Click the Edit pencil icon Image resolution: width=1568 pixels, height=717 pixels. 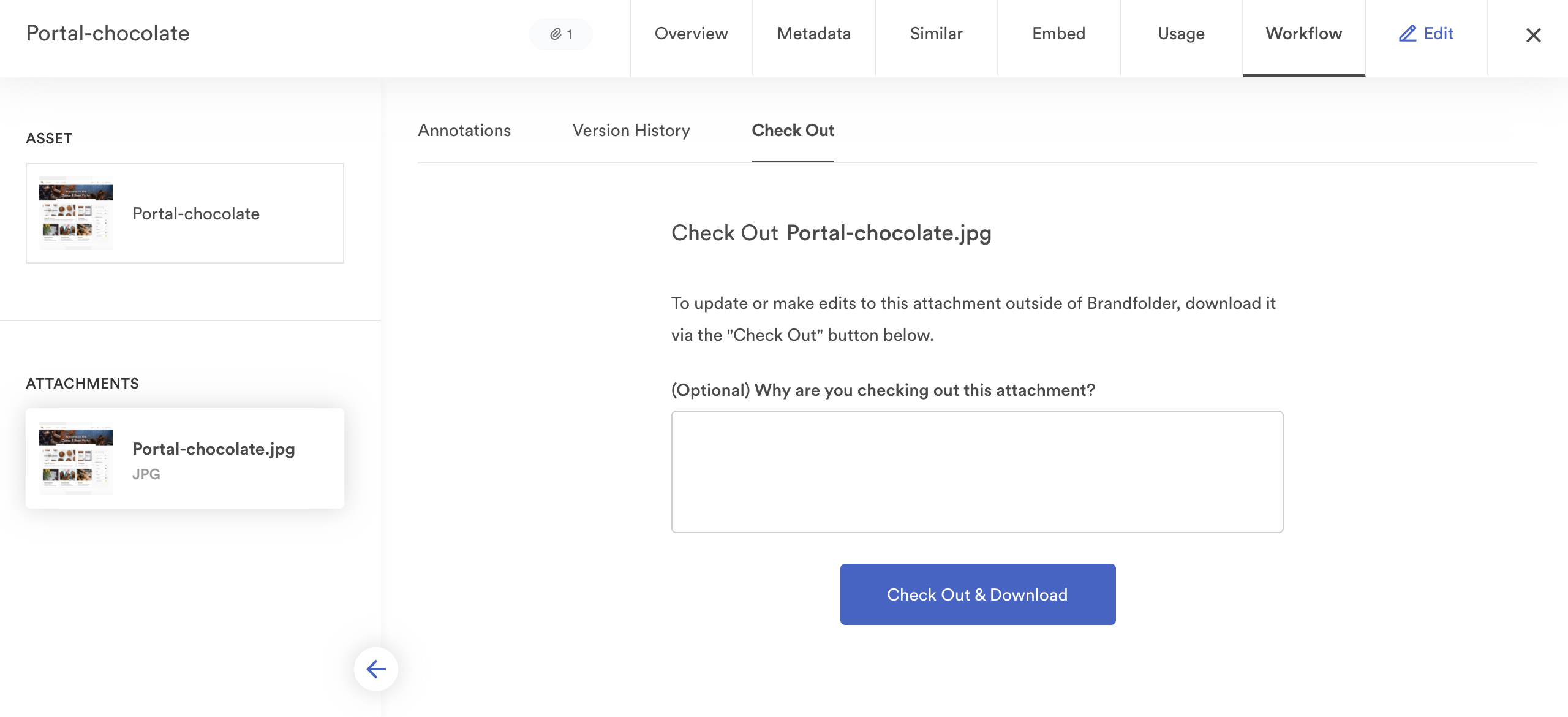pos(1408,34)
